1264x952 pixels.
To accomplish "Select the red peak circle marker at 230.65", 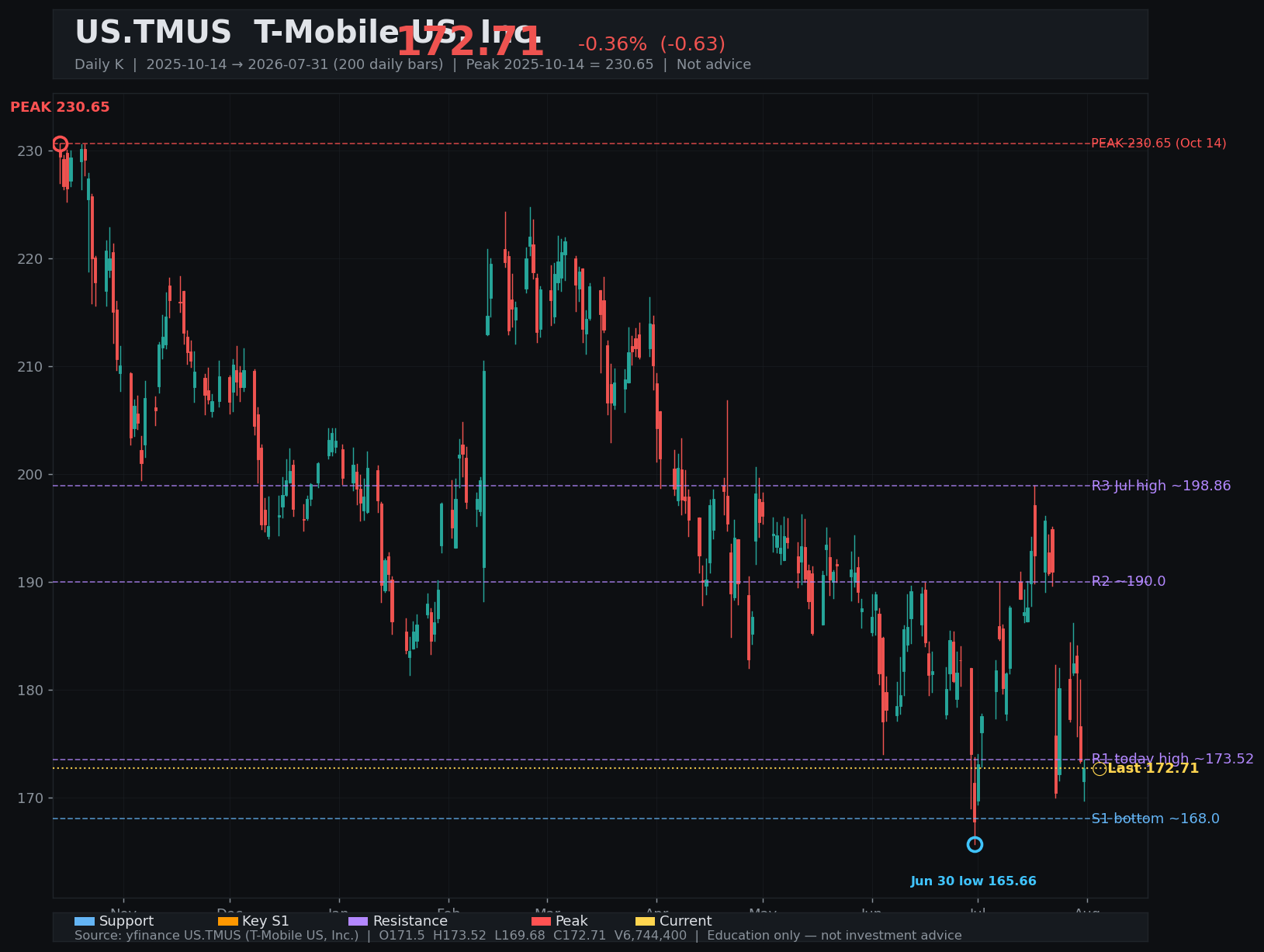I will 61,144.
